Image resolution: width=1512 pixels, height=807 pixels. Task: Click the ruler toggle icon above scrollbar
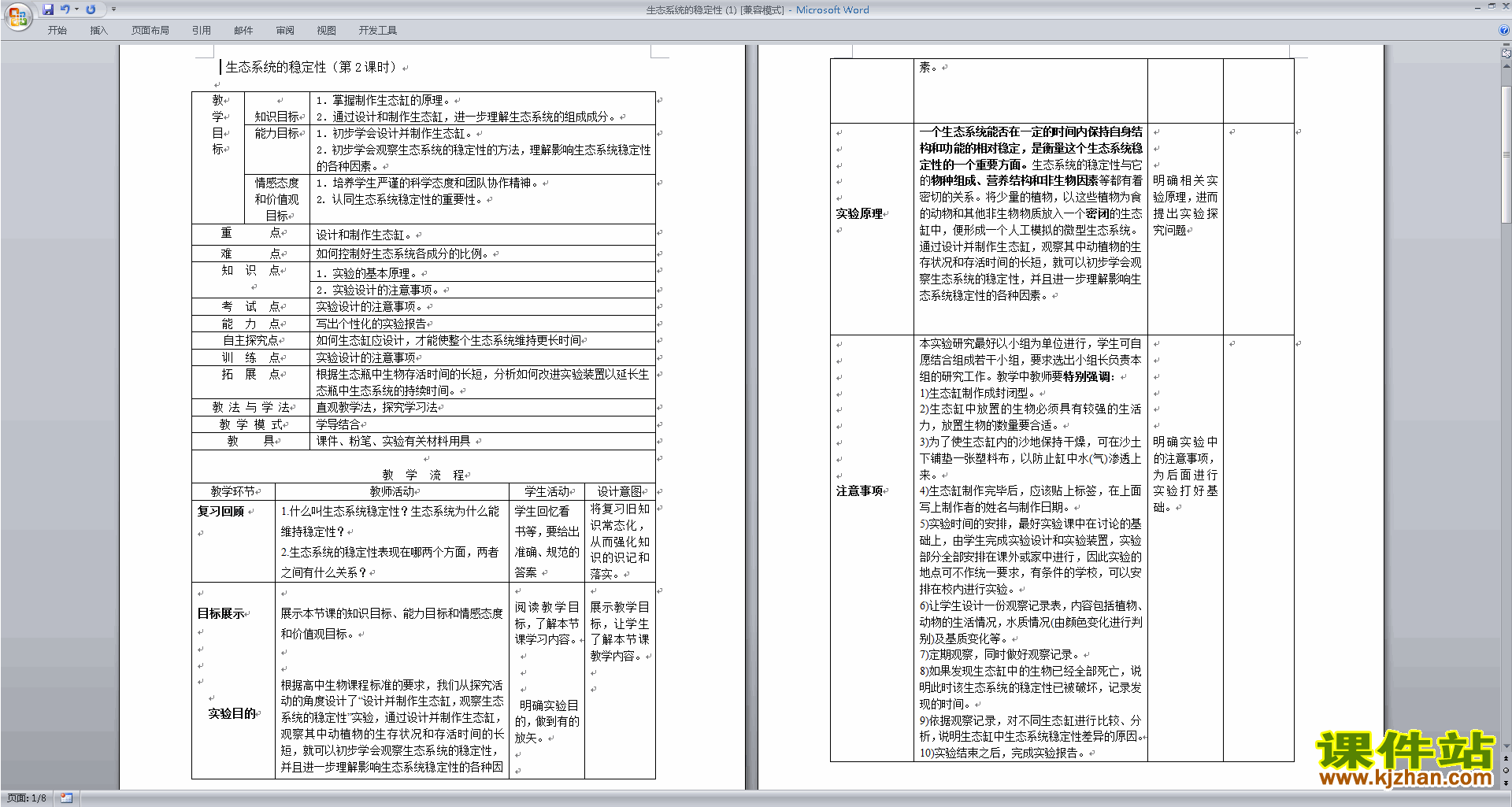pos(1506,54)
